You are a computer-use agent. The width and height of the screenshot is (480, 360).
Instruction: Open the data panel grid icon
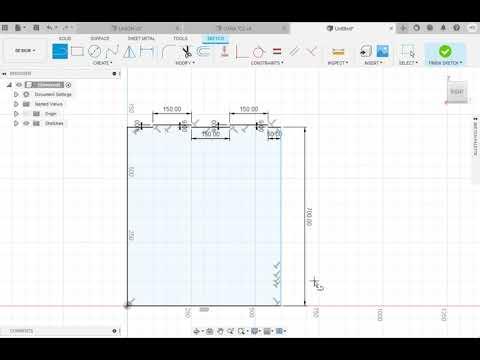5,28
